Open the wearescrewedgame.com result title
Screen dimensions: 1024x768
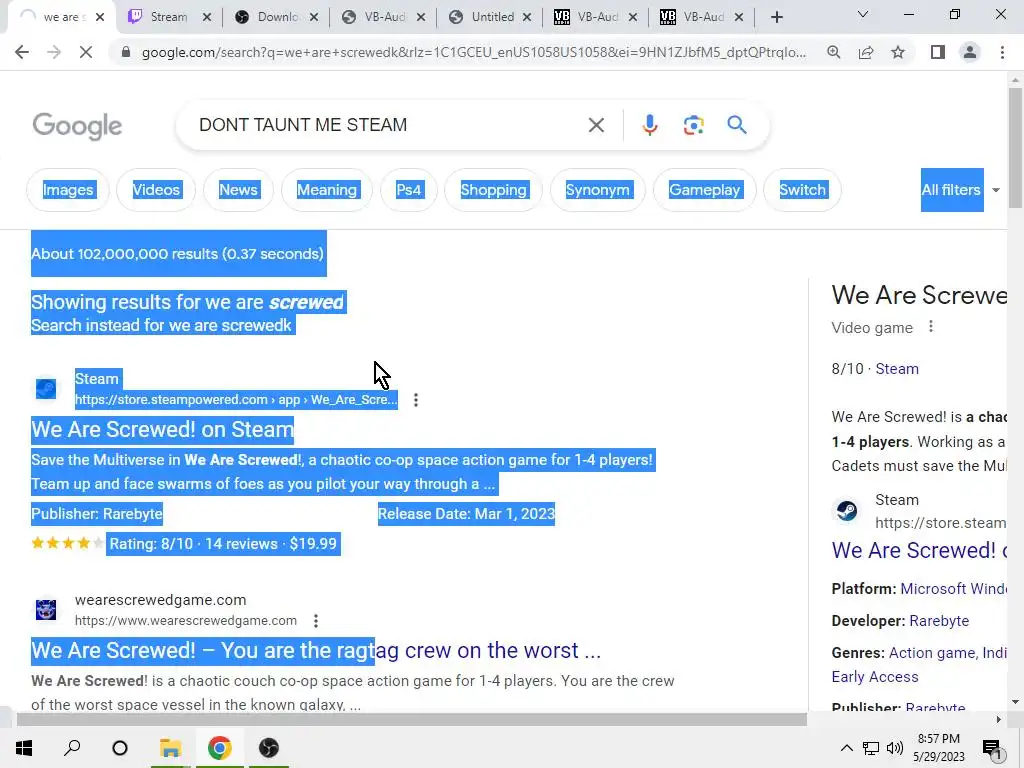pyautogui.click(x=316, y=650)
